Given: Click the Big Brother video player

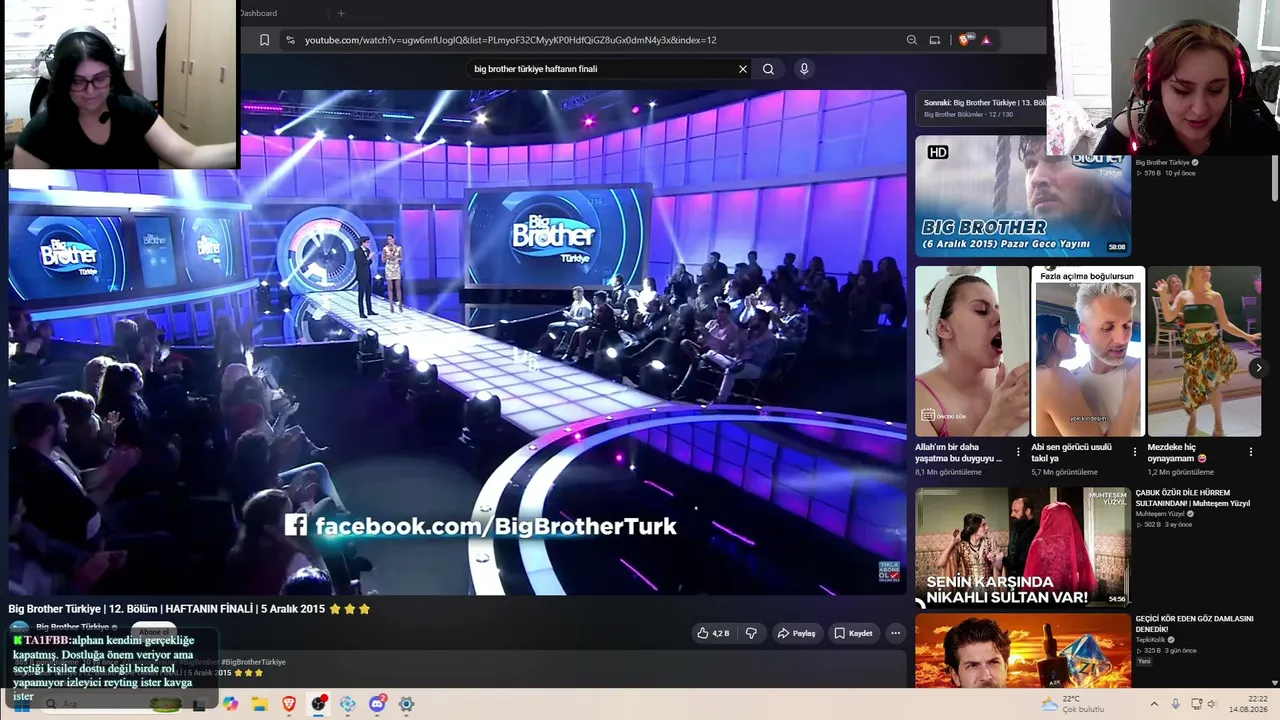Looking at the screenshot, I should (457, 342).
